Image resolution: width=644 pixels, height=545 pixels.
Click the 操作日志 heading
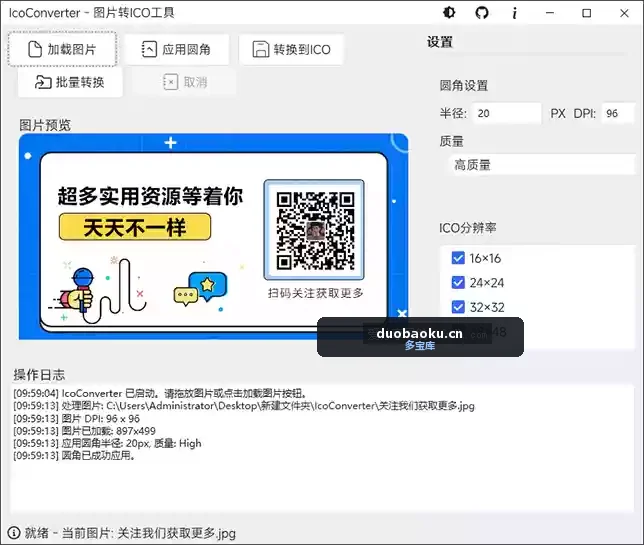[39, 375]
